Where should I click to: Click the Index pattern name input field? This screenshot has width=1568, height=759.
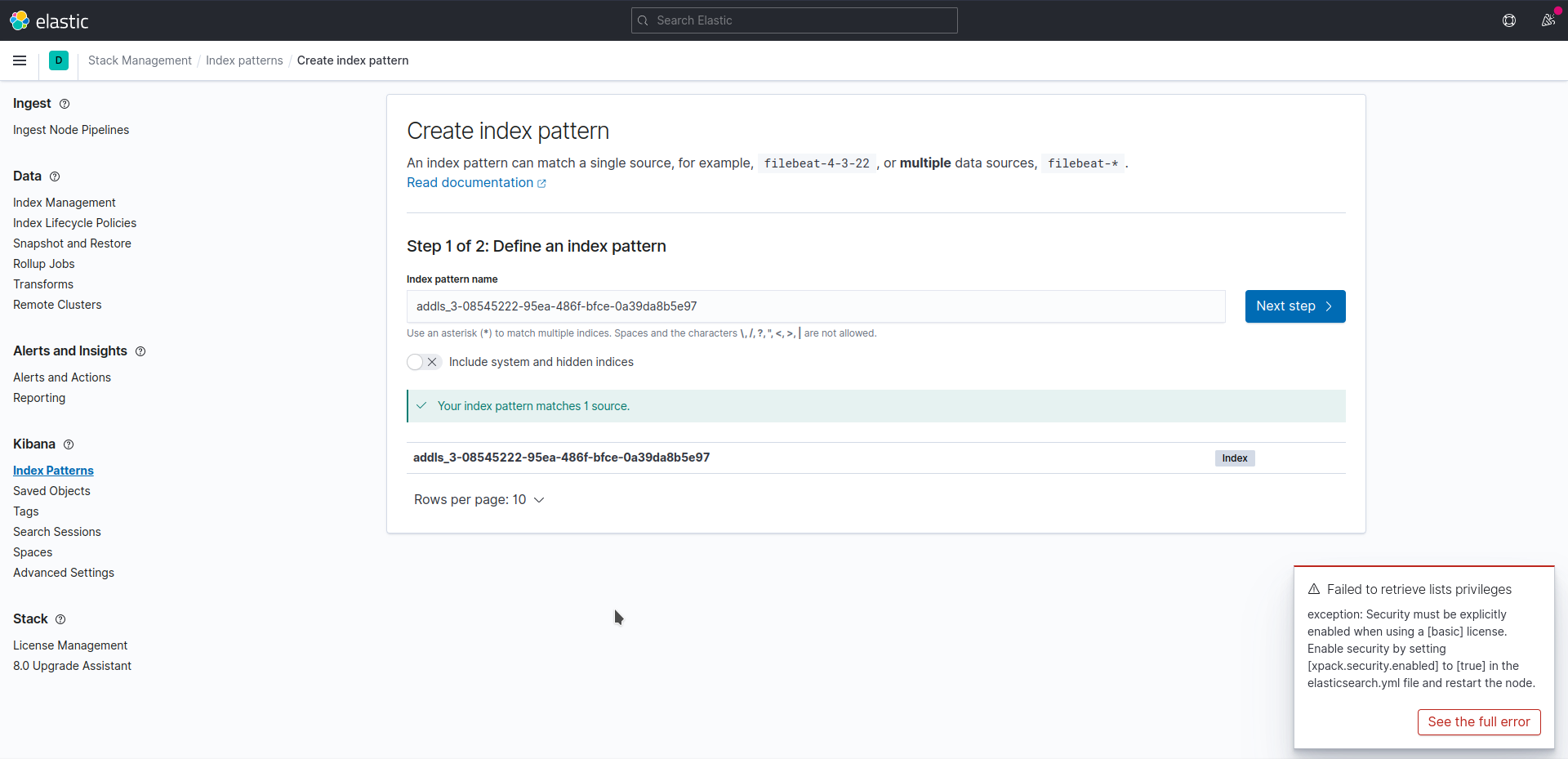point(815,306)
